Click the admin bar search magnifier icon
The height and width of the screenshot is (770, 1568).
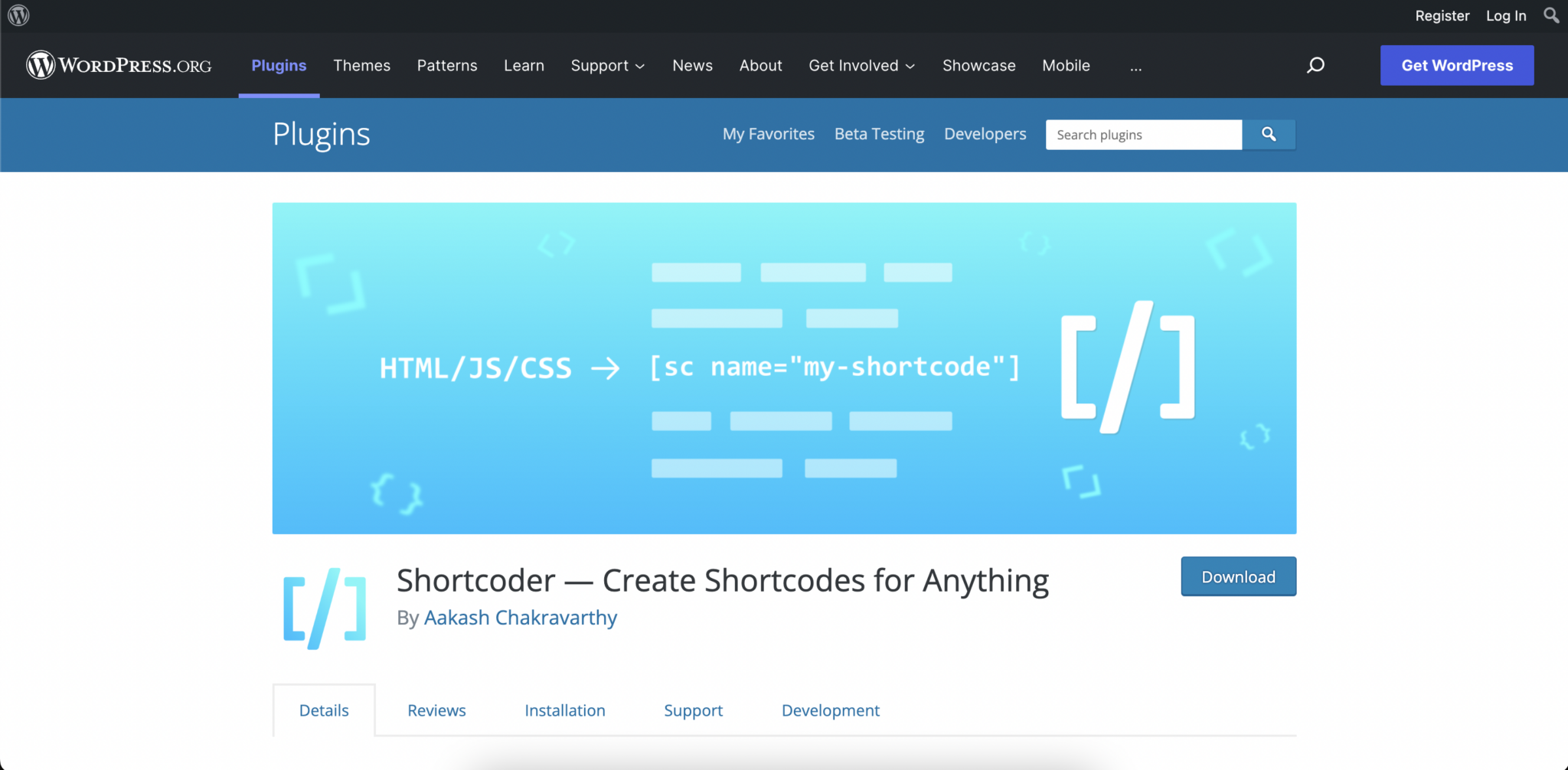[1551, 15]
